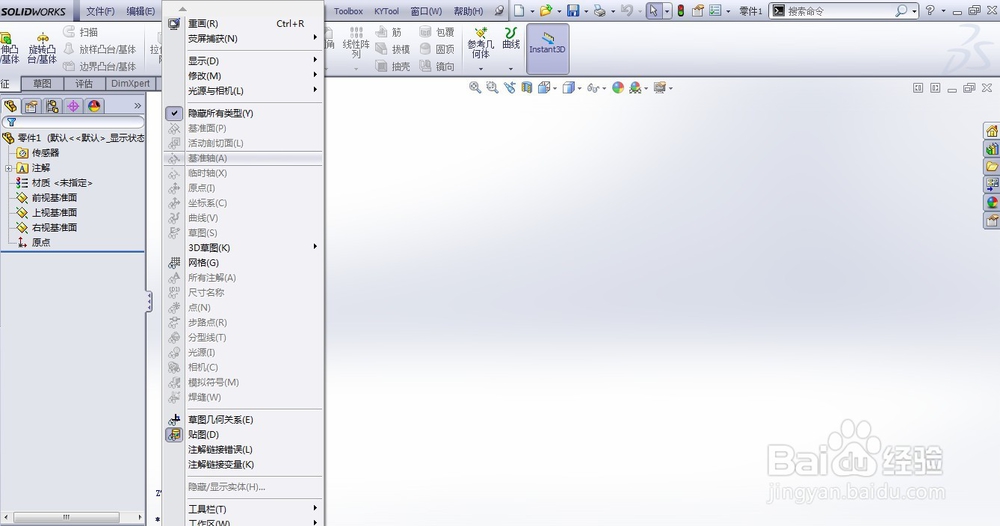Open the DisplayManager color ball tab
The height and width of the screenshot is (526, 1000).
[94, 106]
